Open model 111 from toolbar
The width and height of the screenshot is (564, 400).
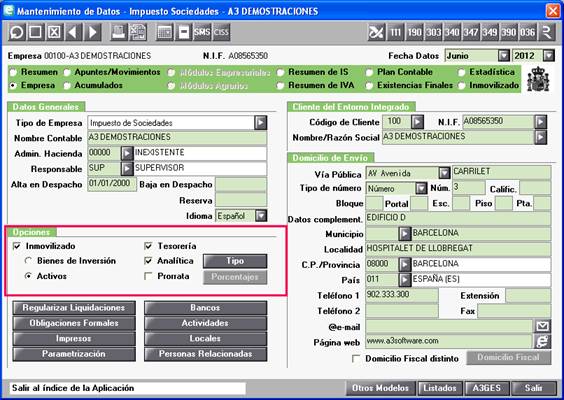395,32
